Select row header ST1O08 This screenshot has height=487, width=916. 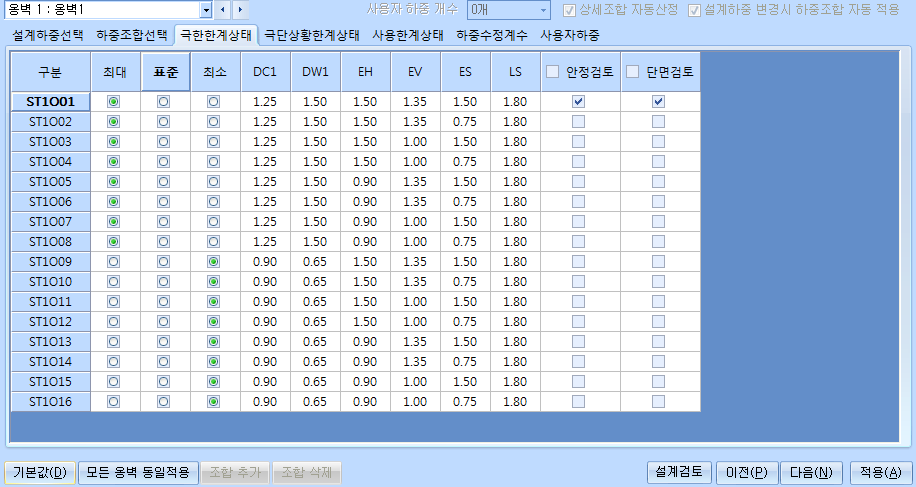(x=51, y=241)
